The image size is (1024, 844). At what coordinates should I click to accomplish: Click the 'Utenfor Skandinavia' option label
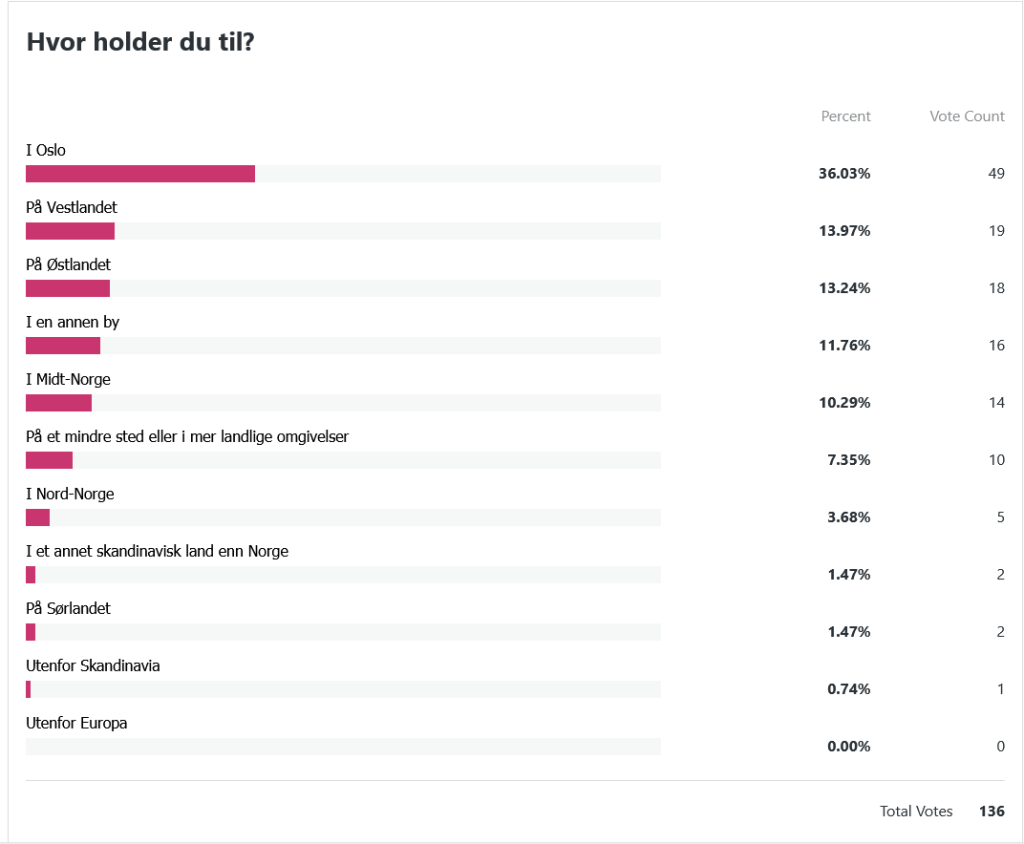point(93,665)
